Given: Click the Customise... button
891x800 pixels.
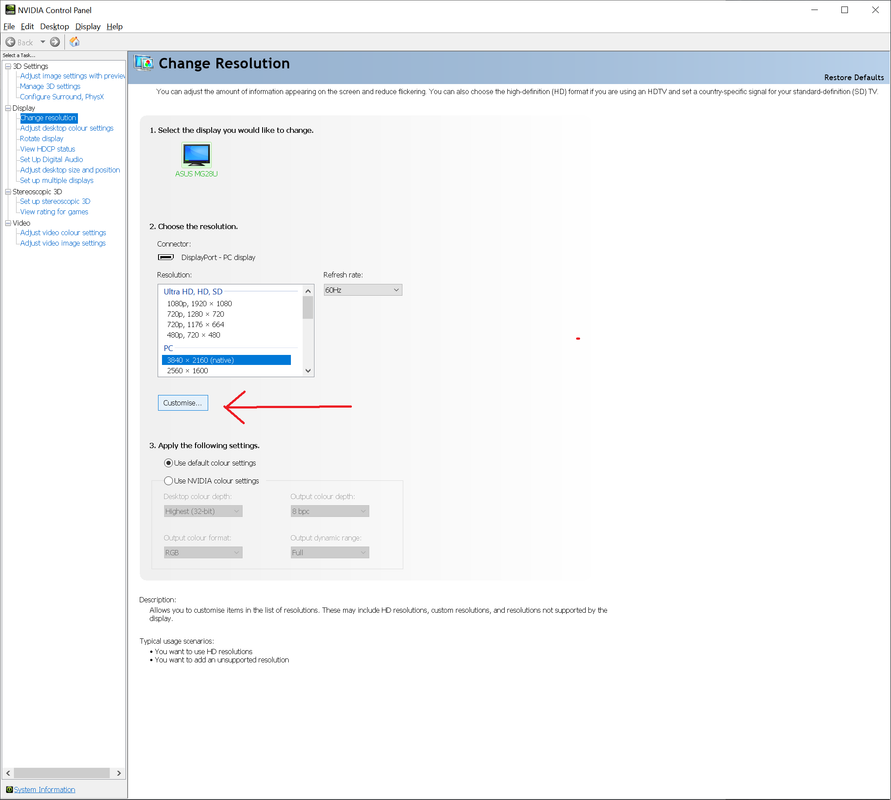Looking at the screenshot, I should (183, 403).
